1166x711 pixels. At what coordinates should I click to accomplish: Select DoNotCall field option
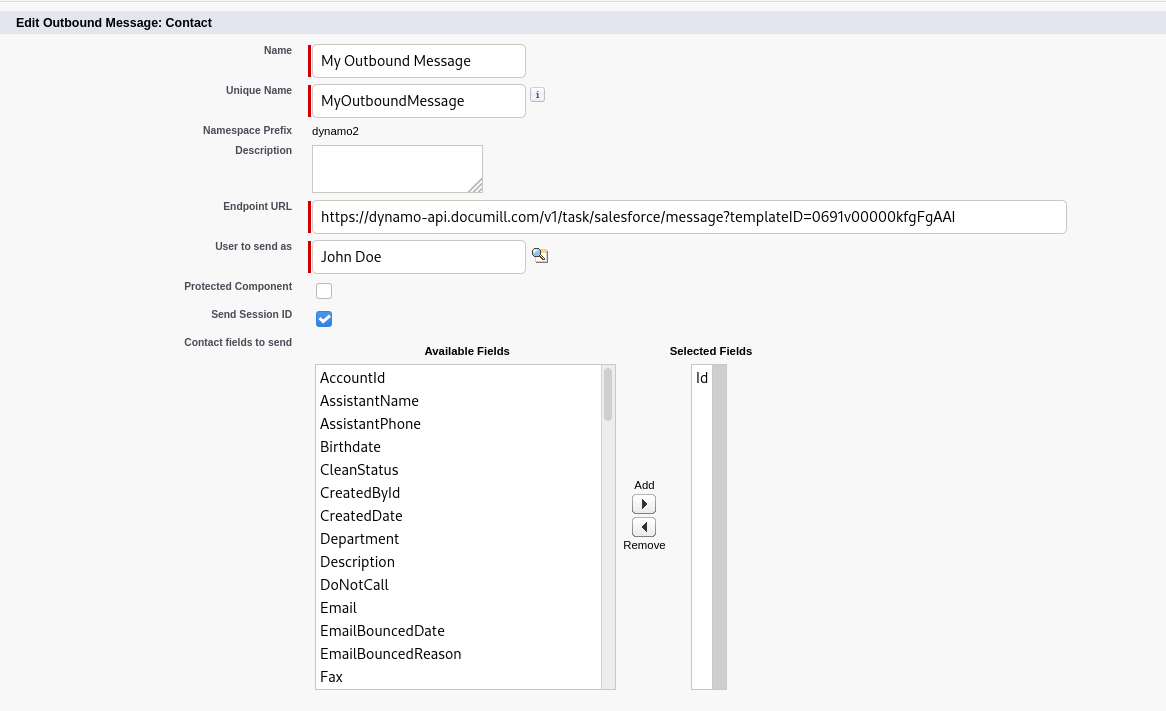(354, 585)
